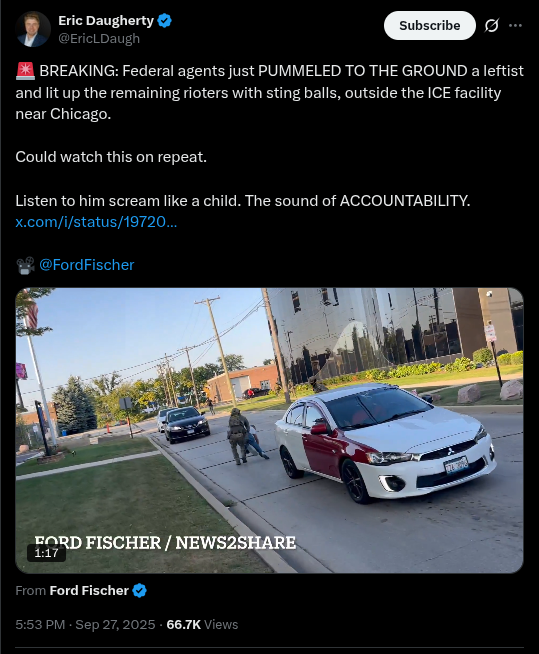Open the Eric Daugherty display name link
The image size is (539, 654).
point(106,20)
